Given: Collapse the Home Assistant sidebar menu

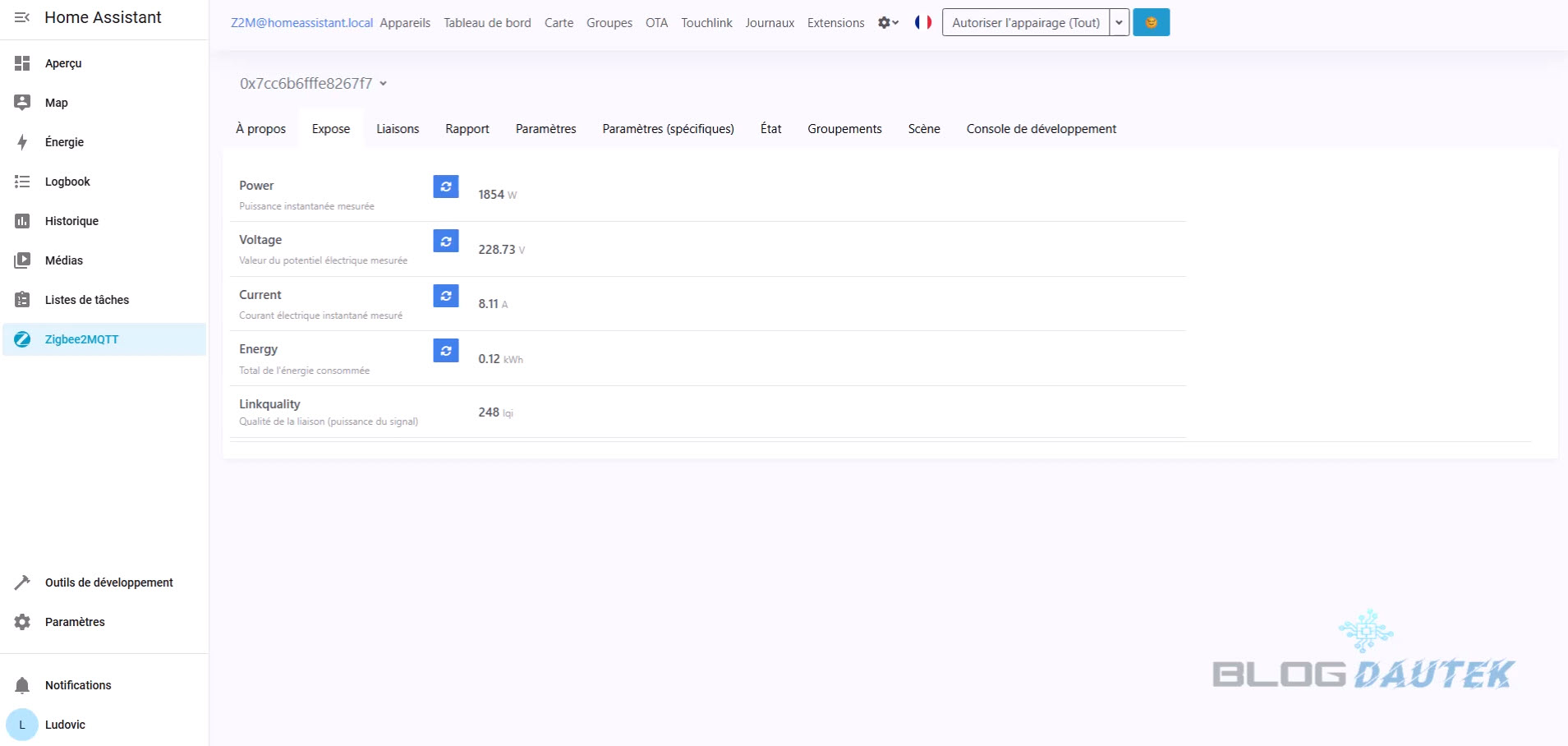Looking at the screenshot, I should pos(22,17).
